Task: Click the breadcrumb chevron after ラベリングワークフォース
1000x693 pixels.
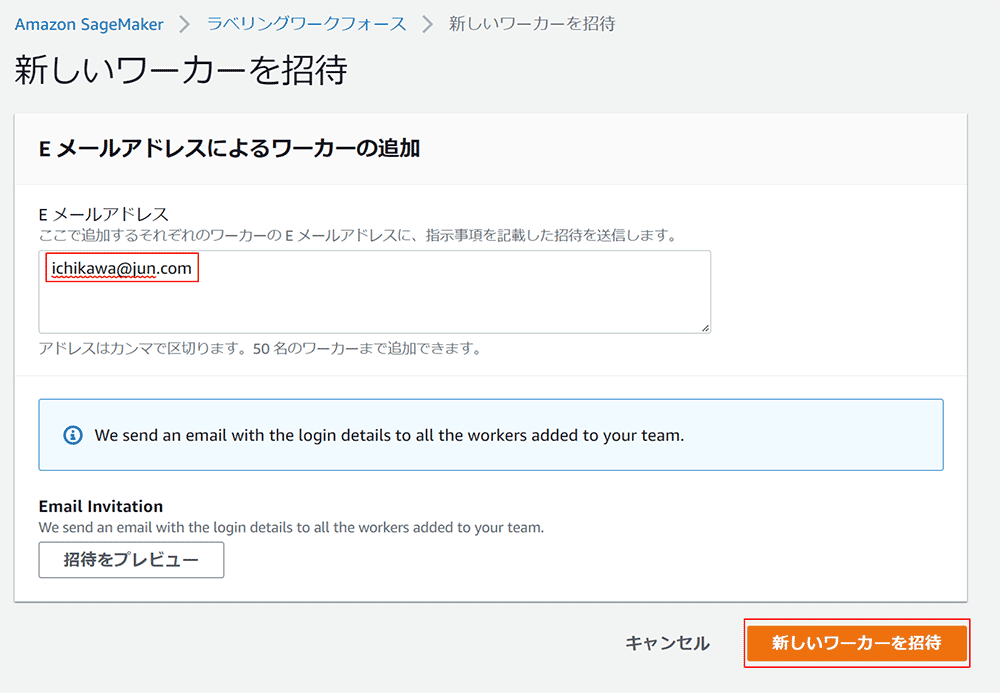Action: coord(428,23)
